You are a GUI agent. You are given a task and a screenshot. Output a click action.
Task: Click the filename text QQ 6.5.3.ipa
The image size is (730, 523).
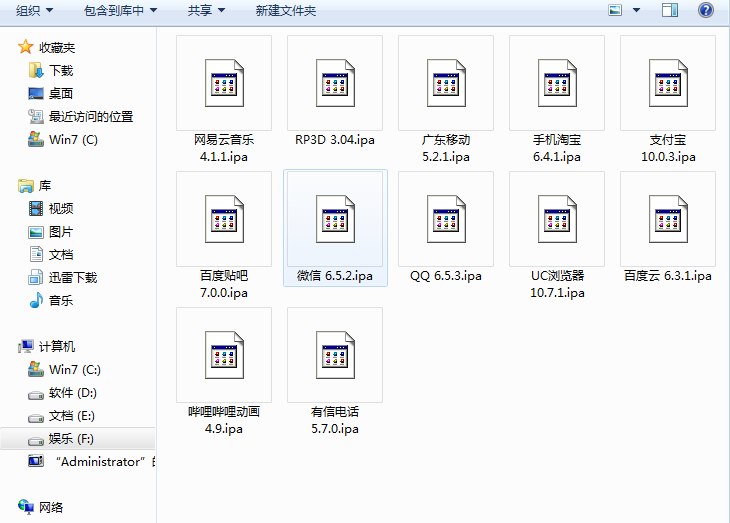(x=446, y=276)
